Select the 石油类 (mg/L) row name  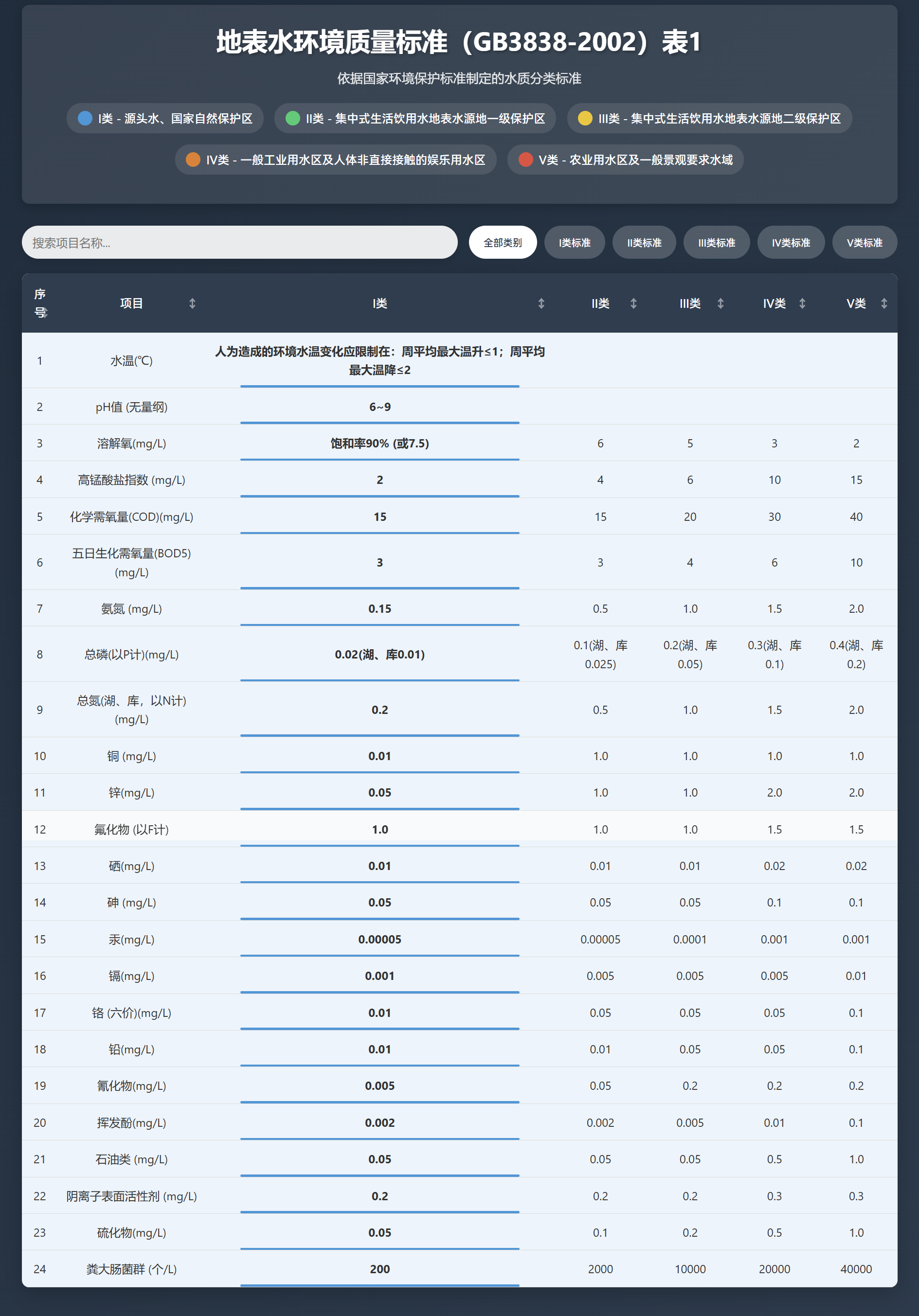click(131, 1159)
